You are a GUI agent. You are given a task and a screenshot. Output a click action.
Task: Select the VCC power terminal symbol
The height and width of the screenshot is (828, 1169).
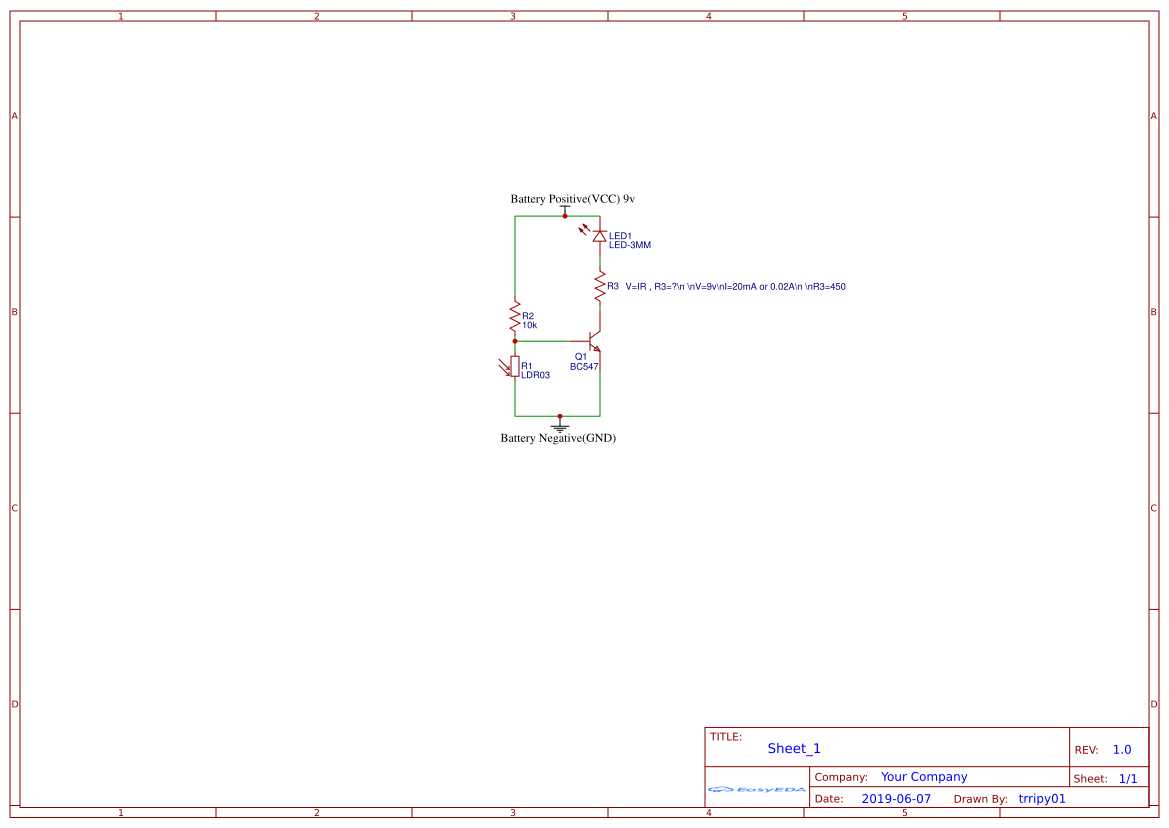click(564, 206)
